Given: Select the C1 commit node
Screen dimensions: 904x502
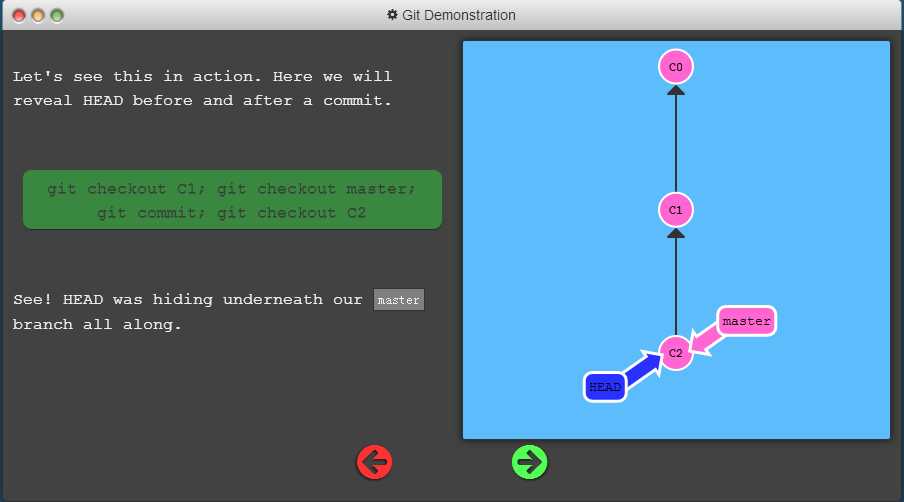Looking at the screenshot, I should [676, 210].
